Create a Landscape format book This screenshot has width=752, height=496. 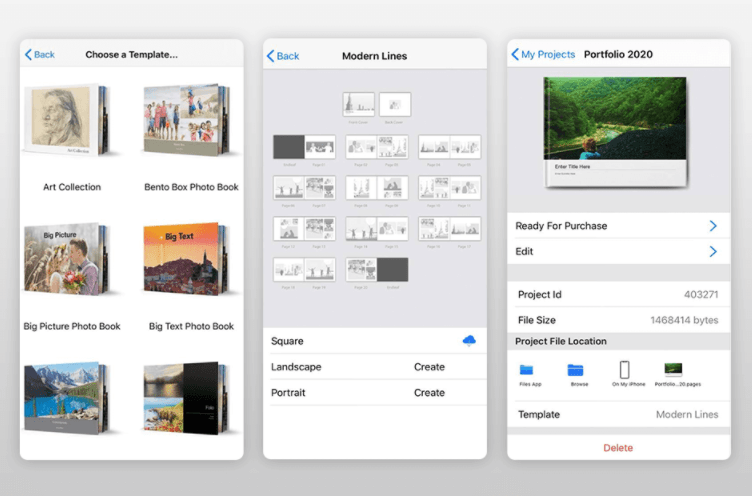pos(429,367)
